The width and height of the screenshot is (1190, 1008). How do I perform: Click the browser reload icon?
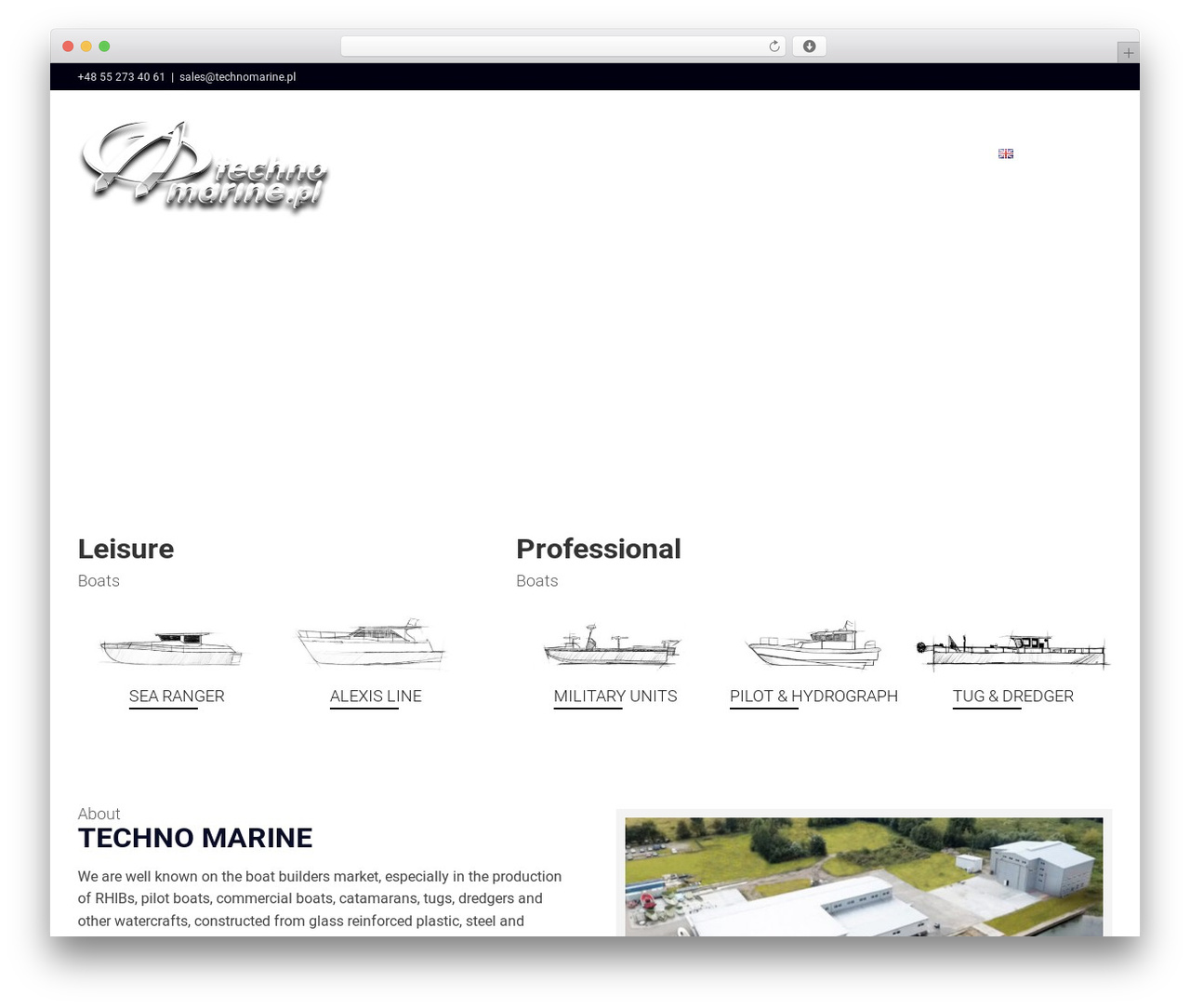tap(773, 46)
